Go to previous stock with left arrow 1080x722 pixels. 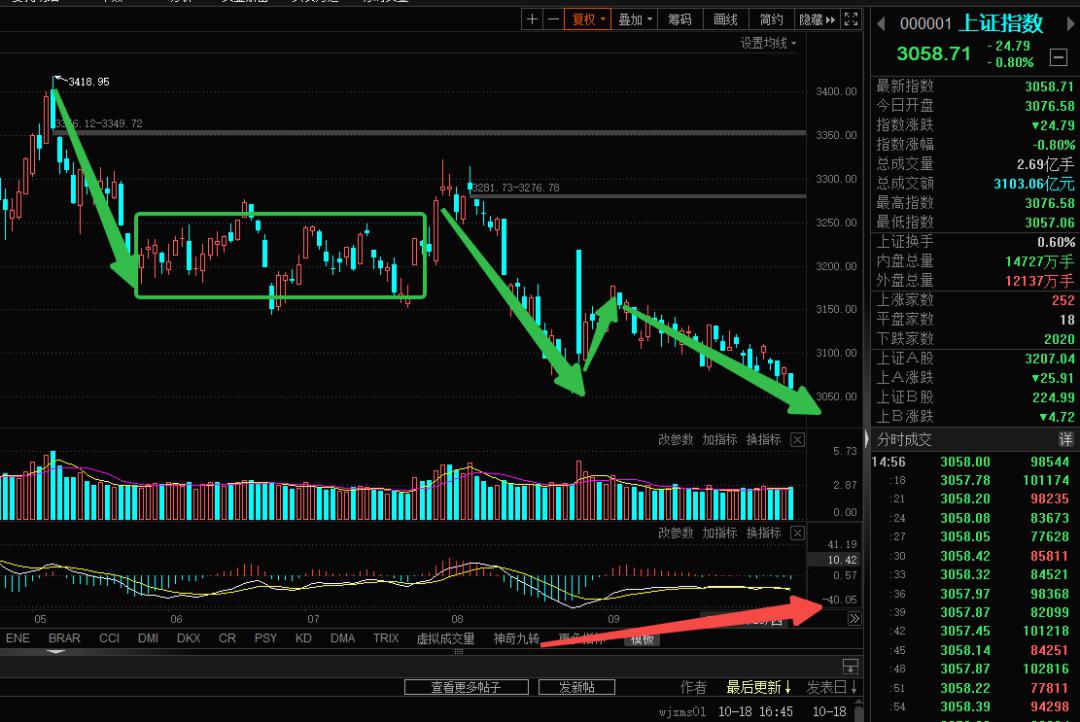[x=880, y=23]
